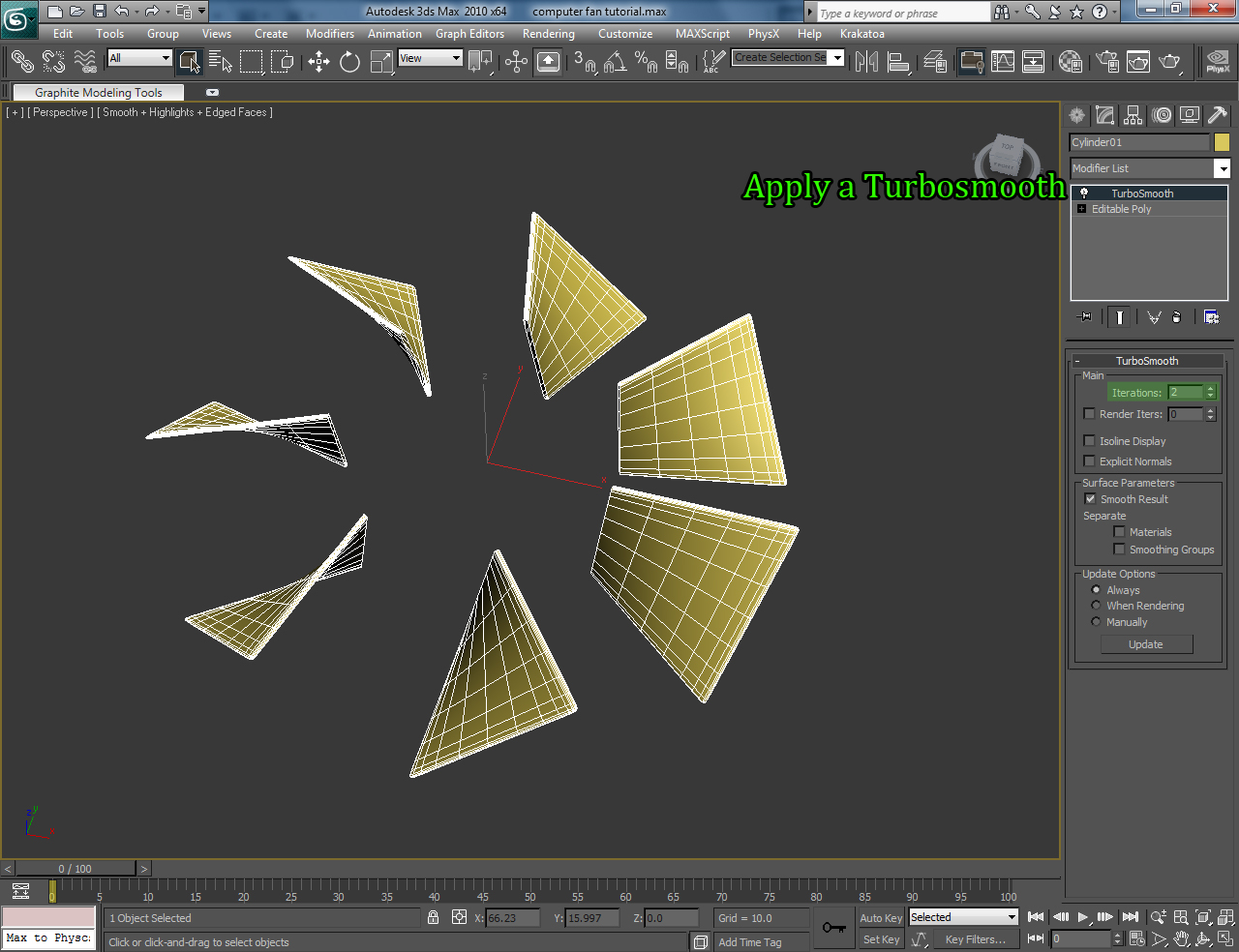Switch to the Create command panel
This screenshot has width=1239, height=952.
click(1077, 115)
